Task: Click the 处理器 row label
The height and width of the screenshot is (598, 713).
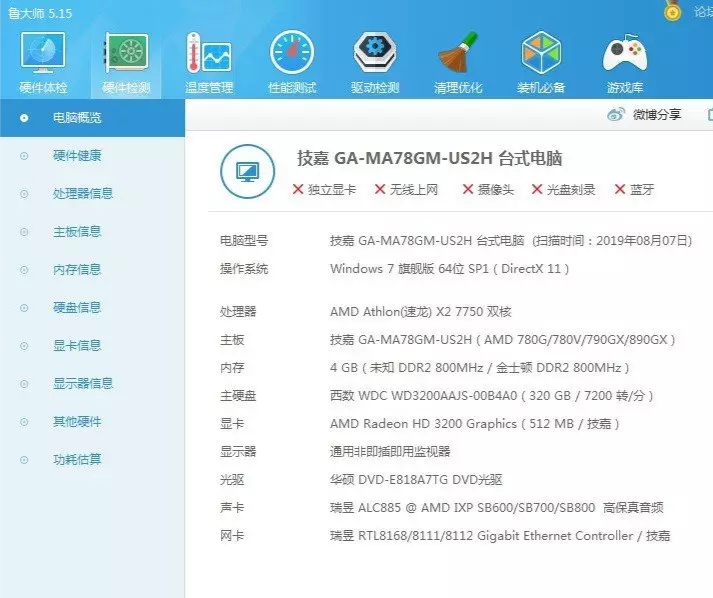Action: point(238,312)
